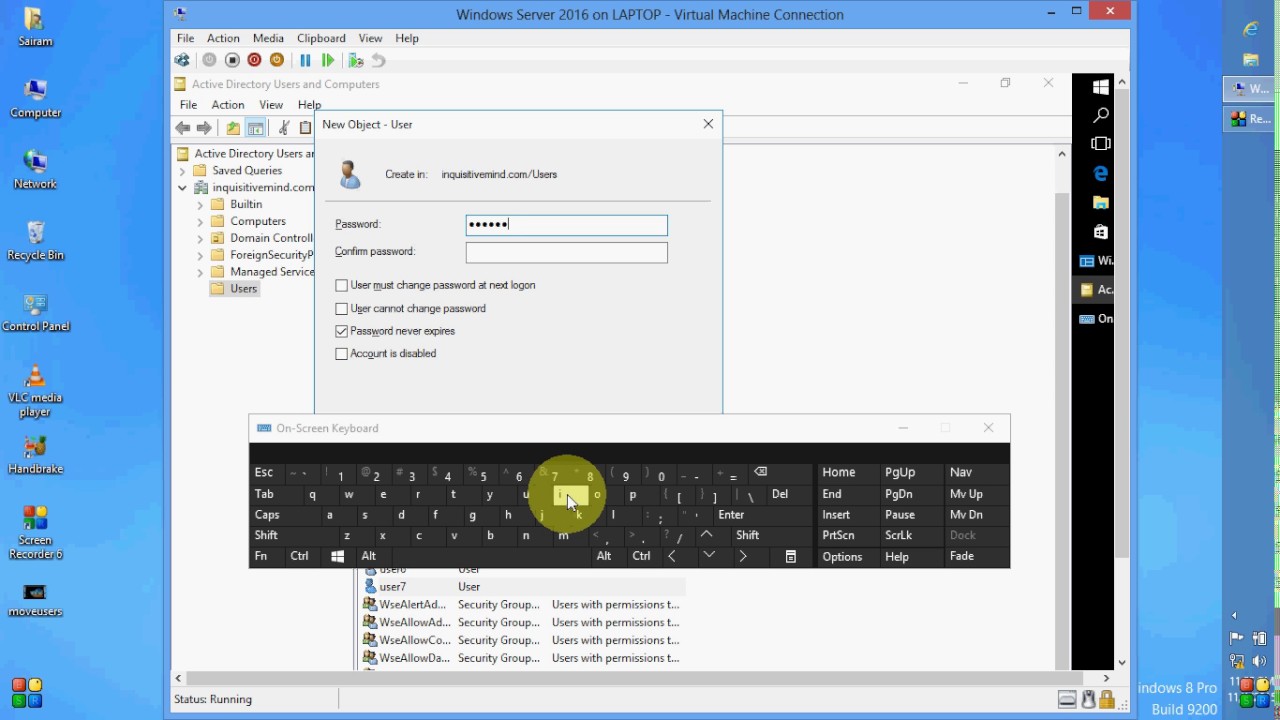Toggle the Fn key on On-Screen Keyboard

(261, 556)
